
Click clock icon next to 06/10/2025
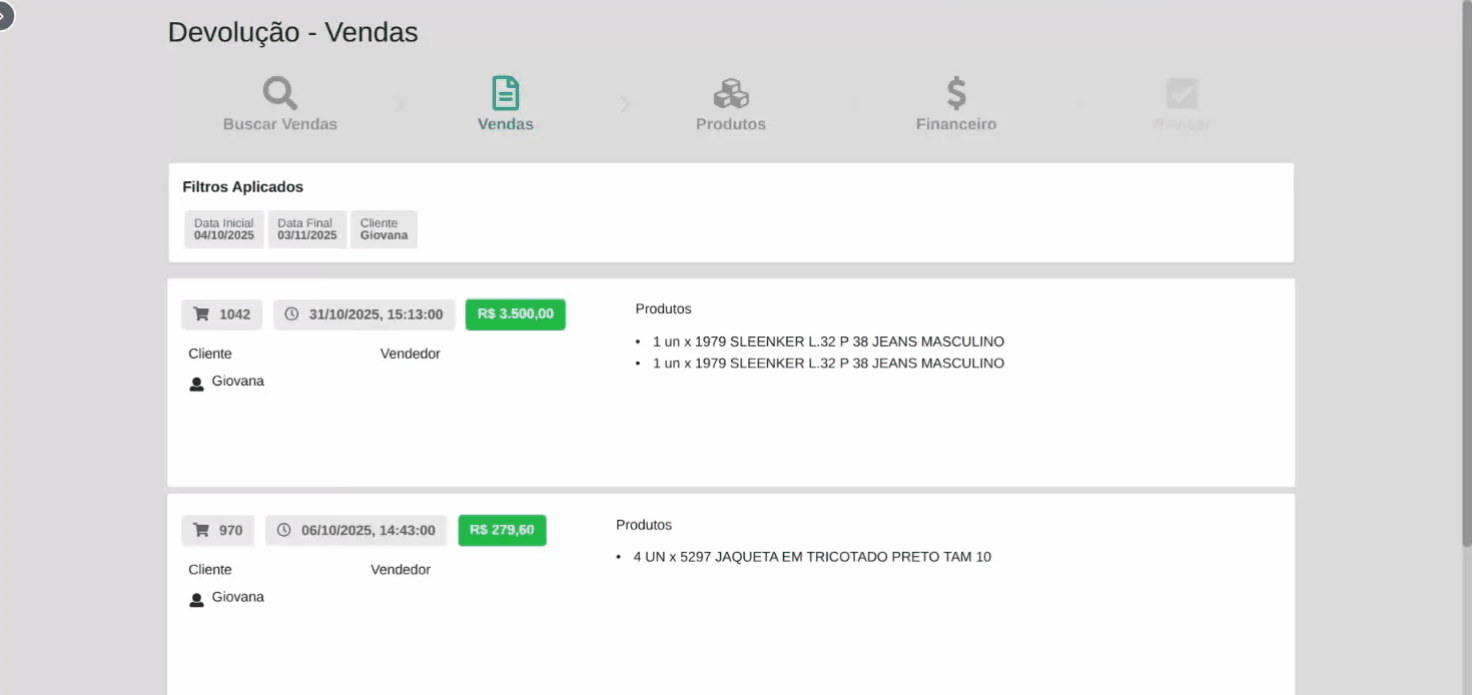(284, 530)
